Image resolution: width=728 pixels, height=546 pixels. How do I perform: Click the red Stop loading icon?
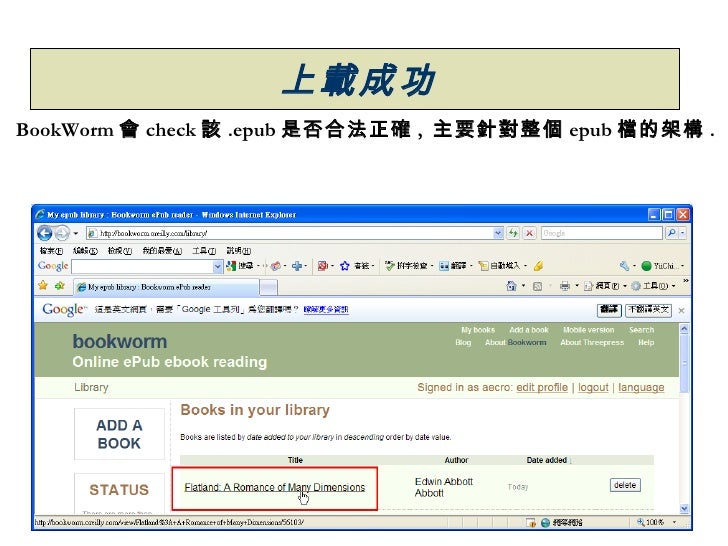tap(529, 233)
